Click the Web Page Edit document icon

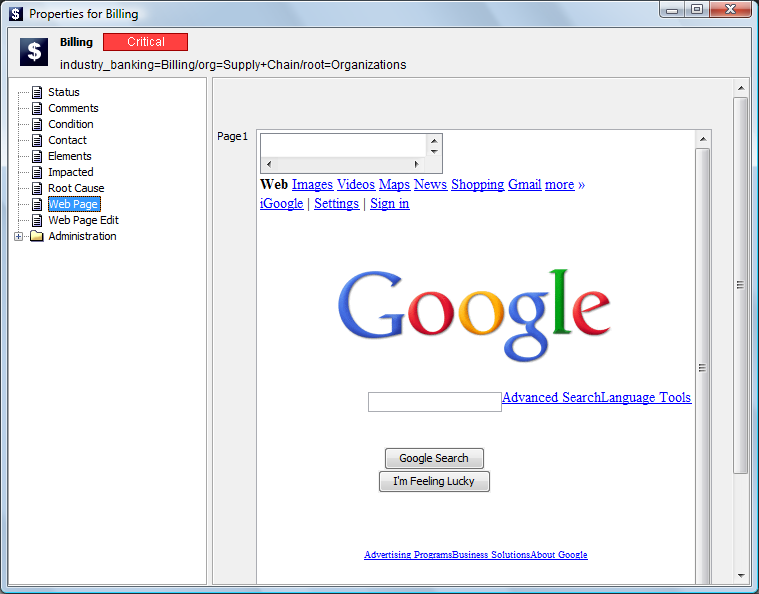coord(37,220)
